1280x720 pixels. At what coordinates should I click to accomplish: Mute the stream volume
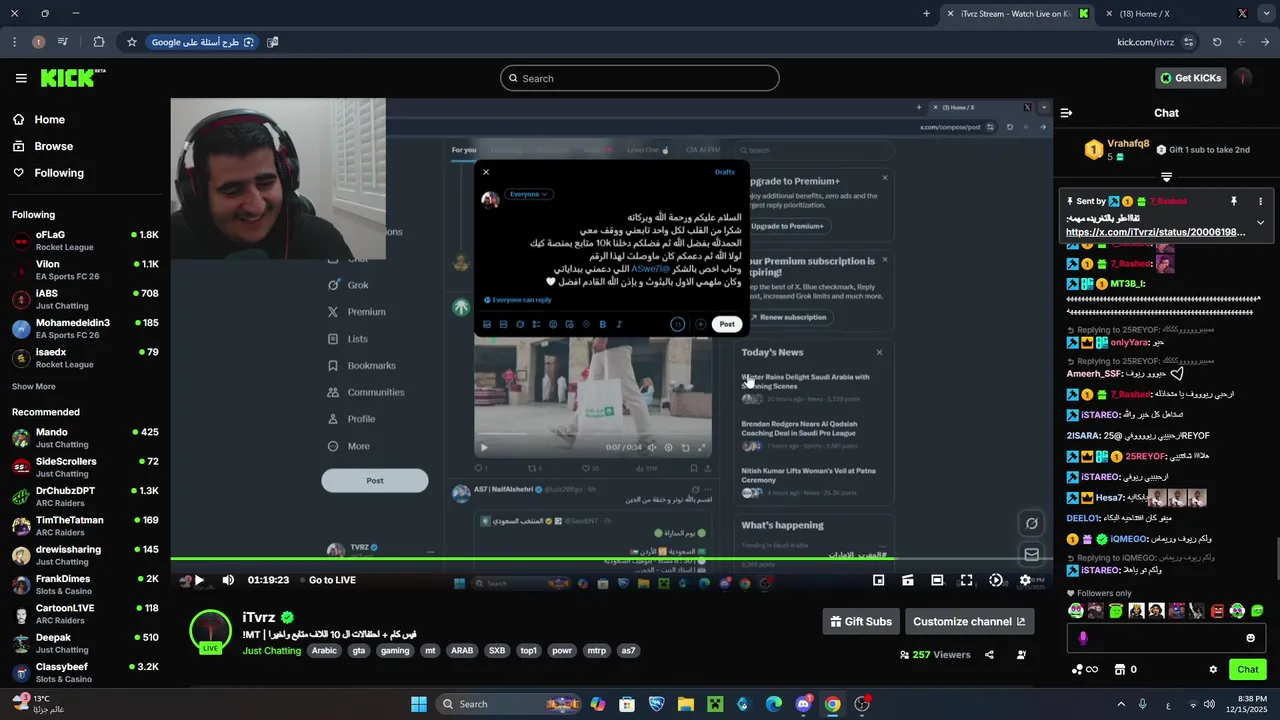pos(228,580)
